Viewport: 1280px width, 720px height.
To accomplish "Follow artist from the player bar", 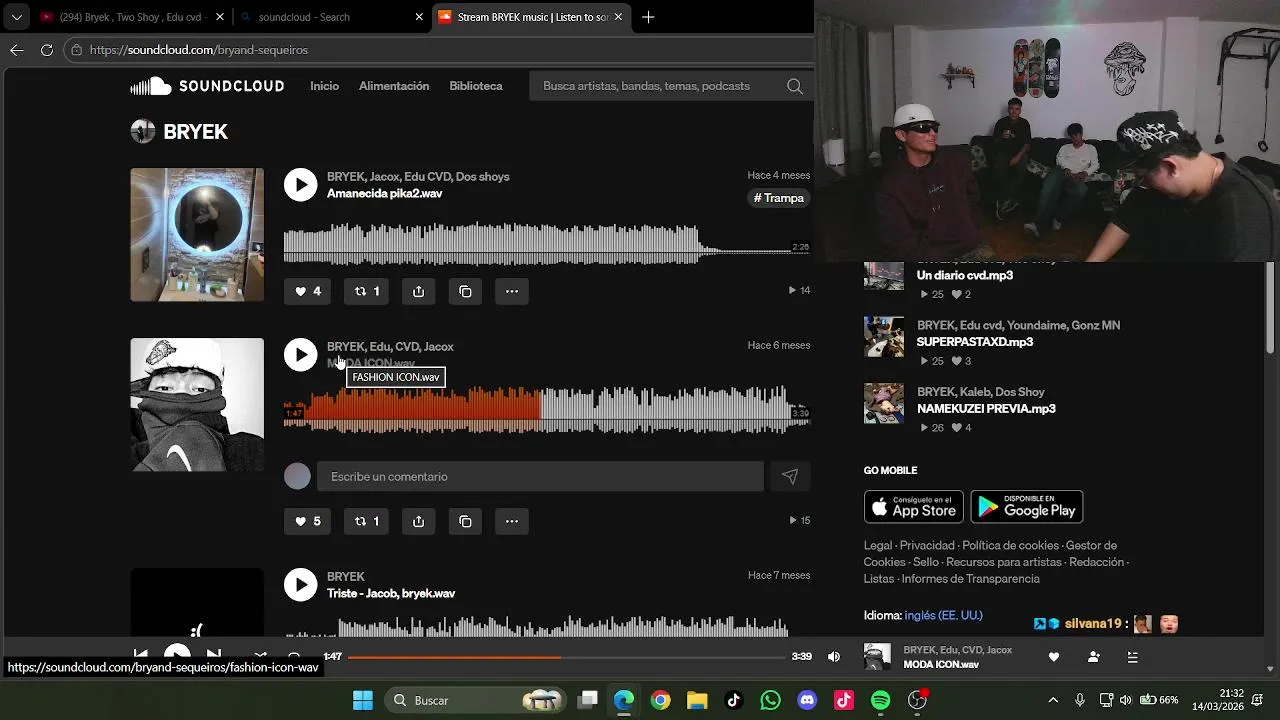I will [1093, 657].
